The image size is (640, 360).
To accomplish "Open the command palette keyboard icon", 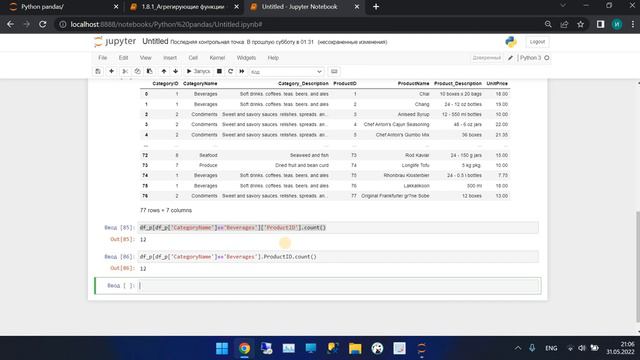I will [x=334, y=71].
